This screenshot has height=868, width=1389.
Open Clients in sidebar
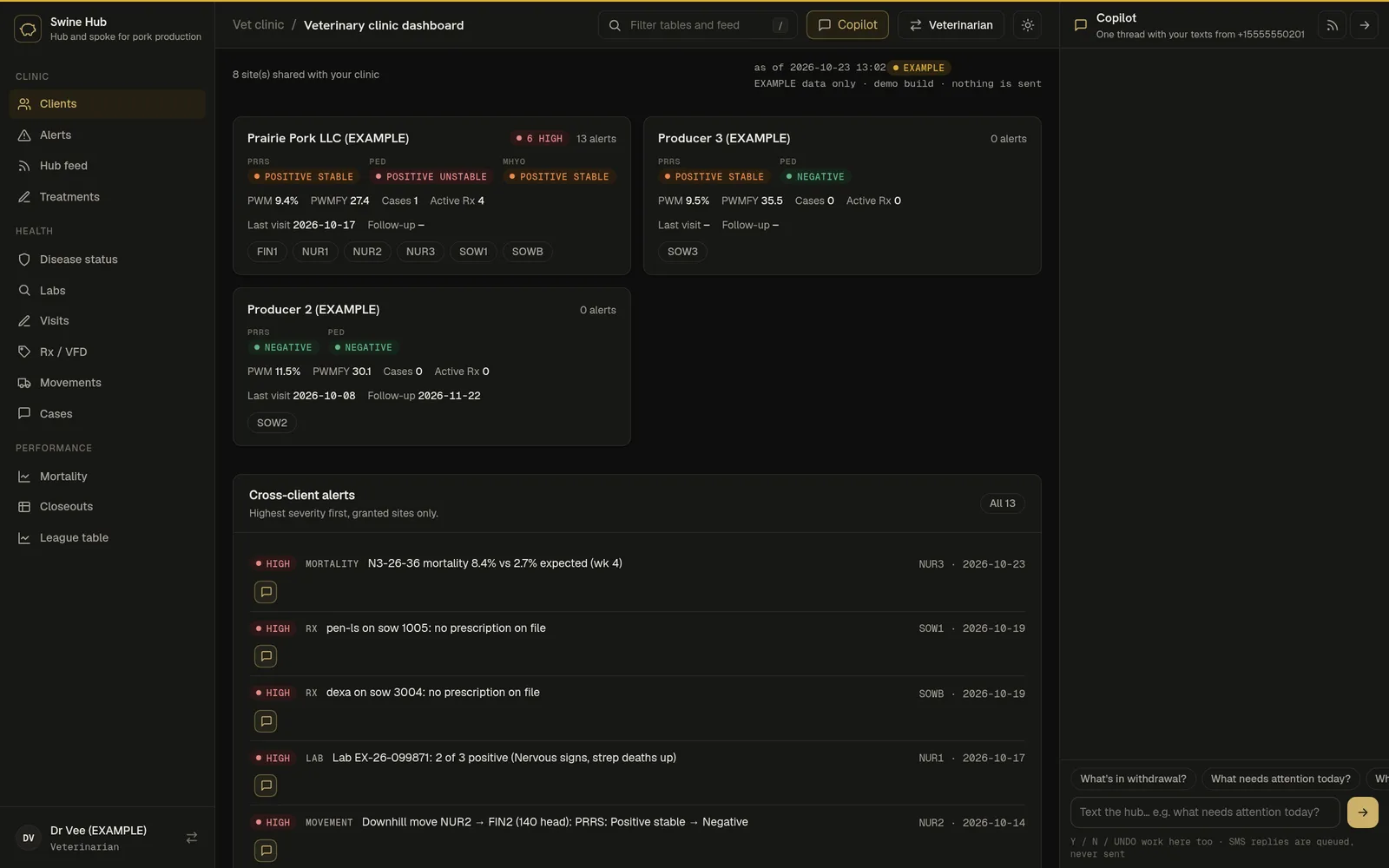click(108, 104)
